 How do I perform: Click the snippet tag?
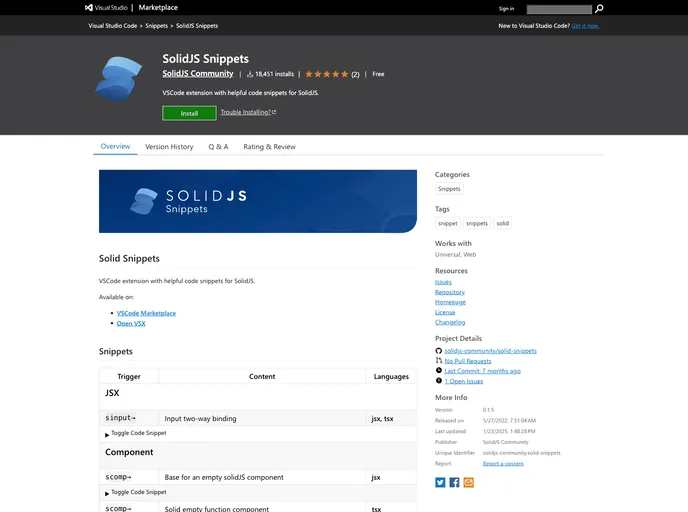point(448,223)
